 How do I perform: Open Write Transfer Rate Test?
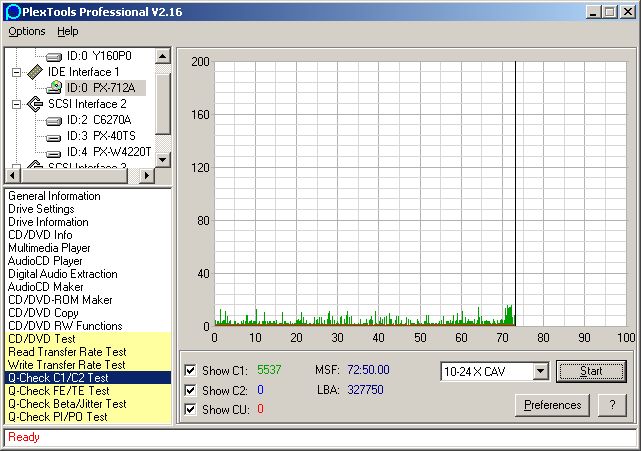(88, 365)
